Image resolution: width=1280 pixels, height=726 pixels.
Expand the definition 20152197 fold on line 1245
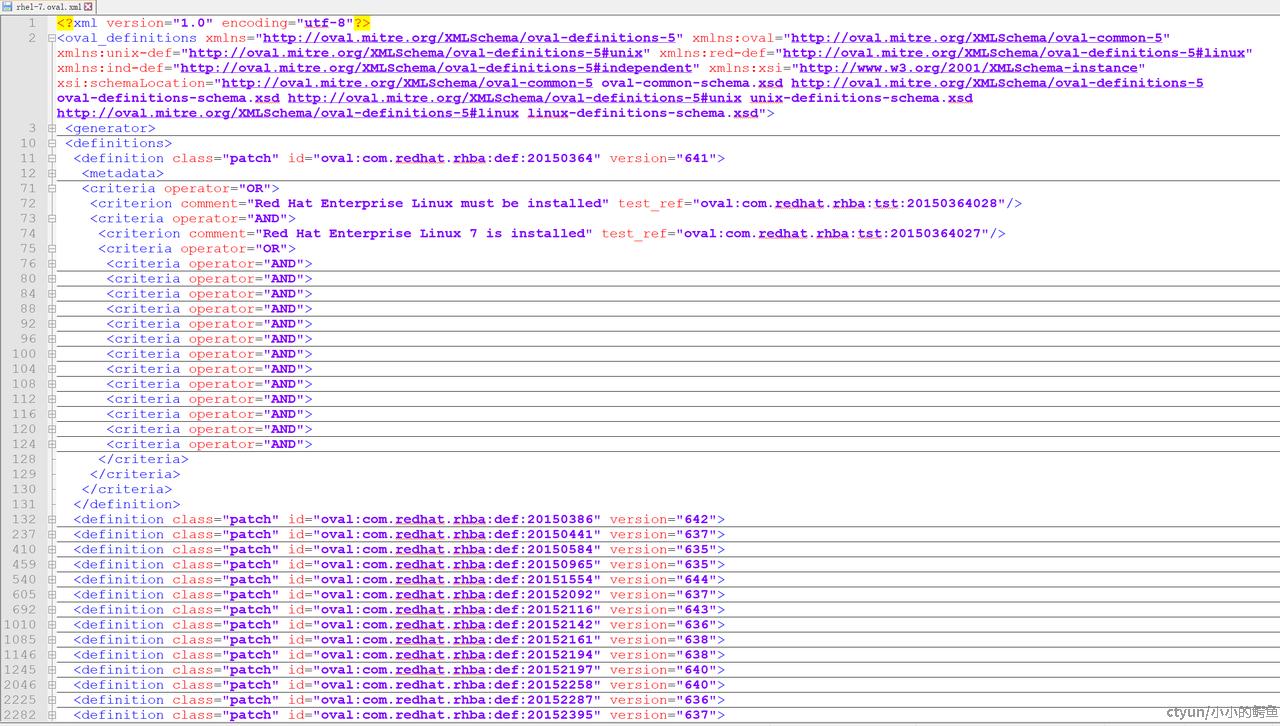pyautogui.click(x=52, y=670)
